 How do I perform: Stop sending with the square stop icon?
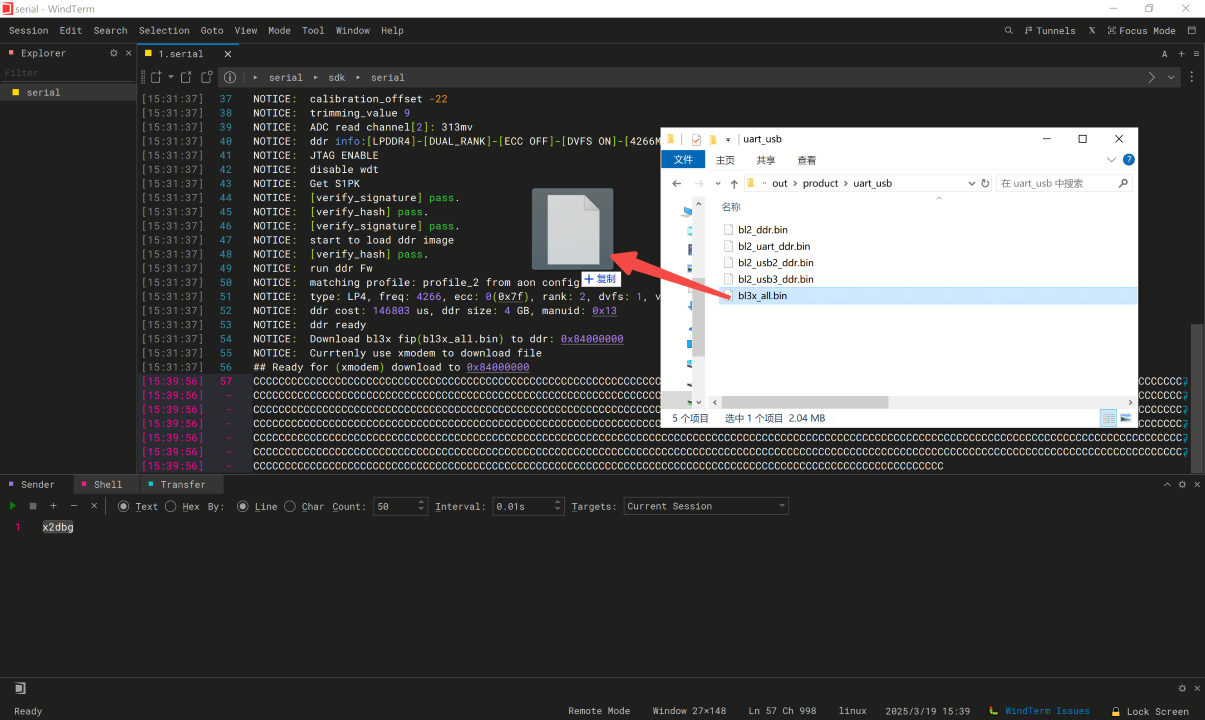[x=33, y=506]
